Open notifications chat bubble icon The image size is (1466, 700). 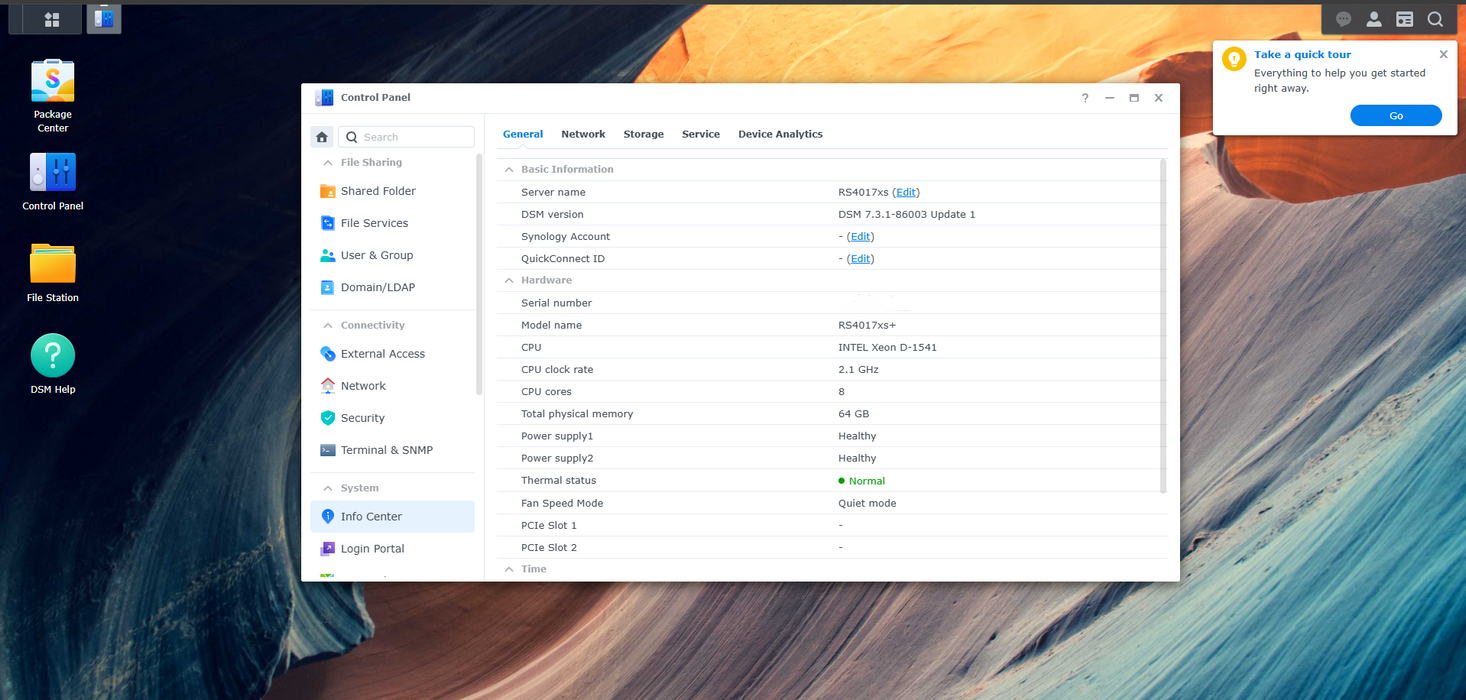coord(1344,19)
